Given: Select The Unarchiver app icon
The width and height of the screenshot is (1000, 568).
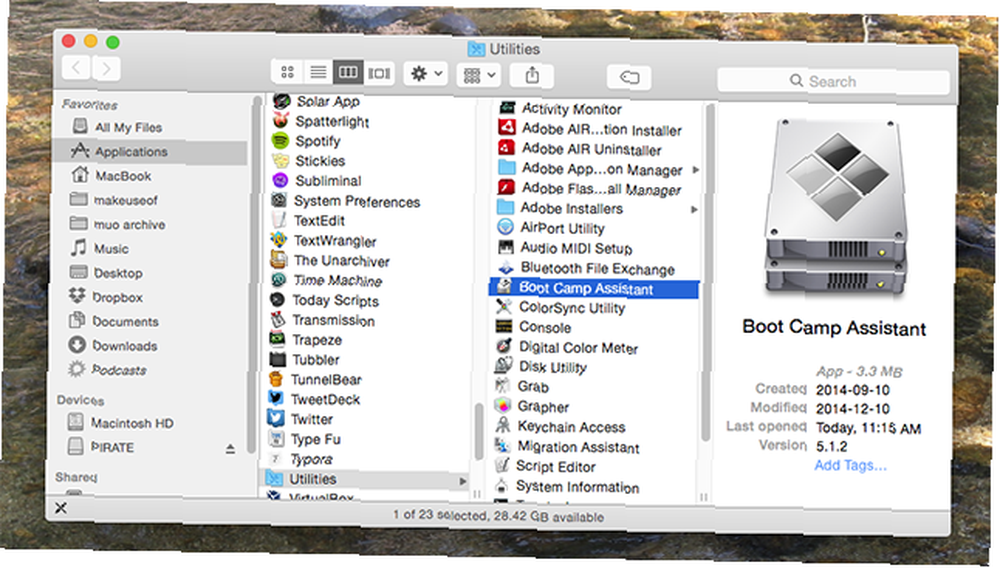Looking at the screenshot, I should pyautogui.click(x=279, y=259).
